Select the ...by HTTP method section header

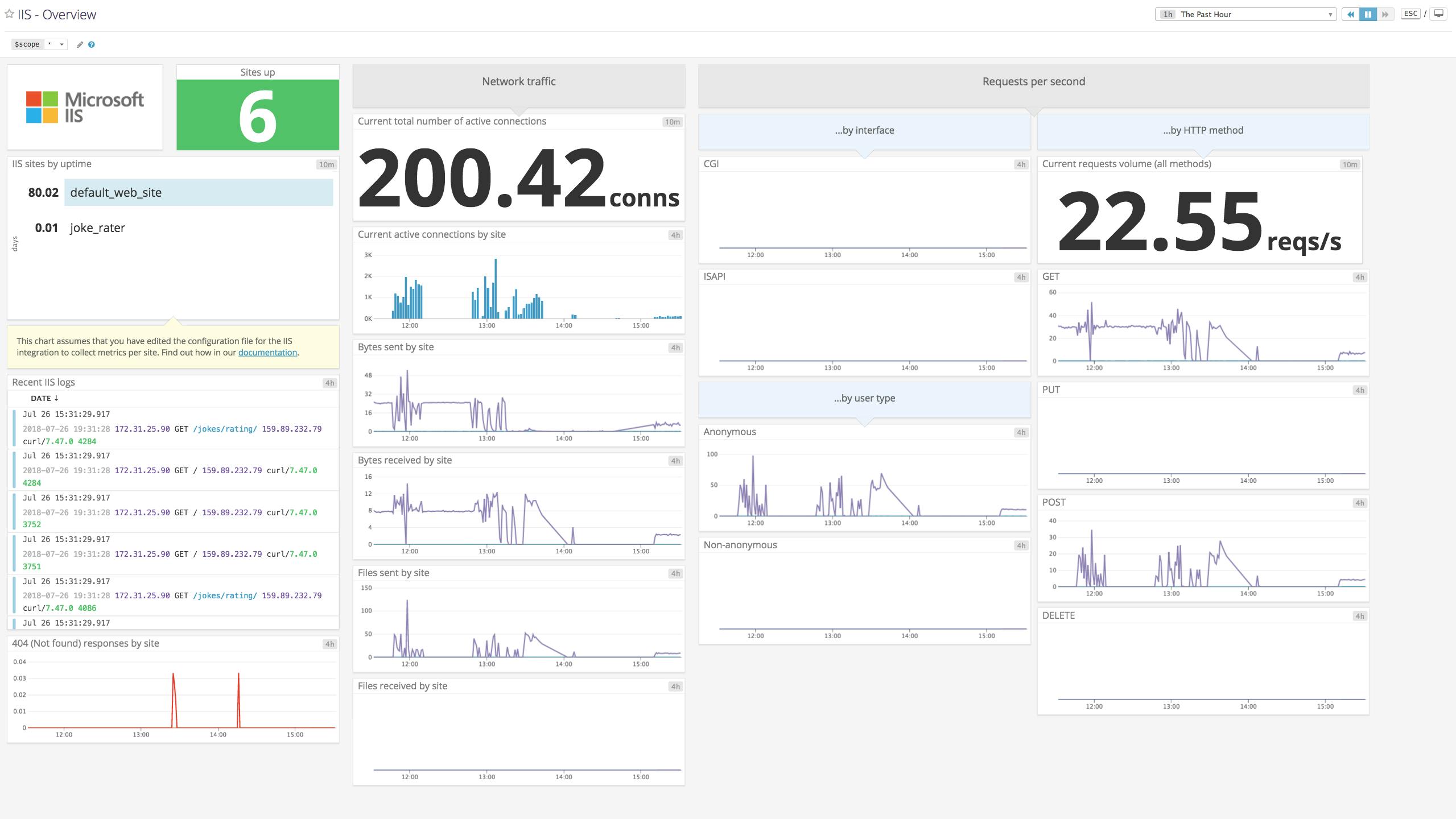(x=1204, y=130)
